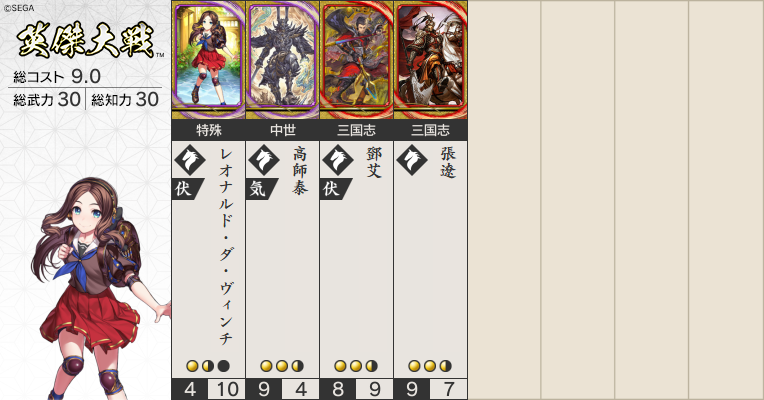Click the 中世 era label
Image resolution: width=764 pixels, height=400 pixels.
(283, 130)
